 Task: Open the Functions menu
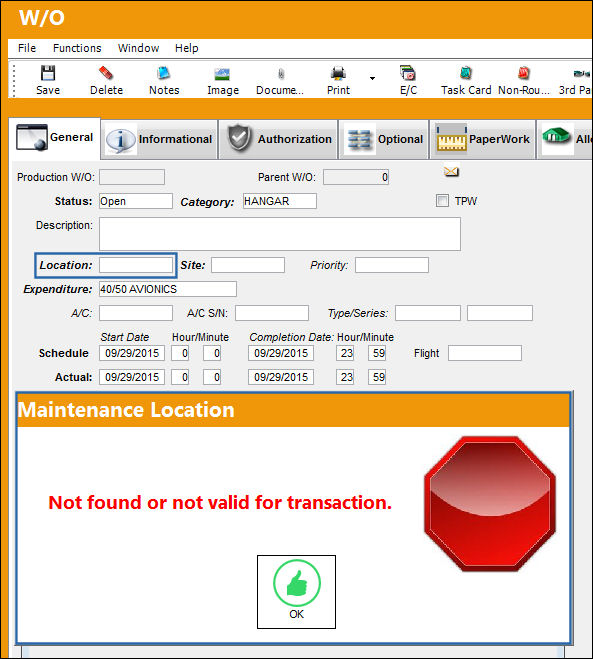point(77,48)
